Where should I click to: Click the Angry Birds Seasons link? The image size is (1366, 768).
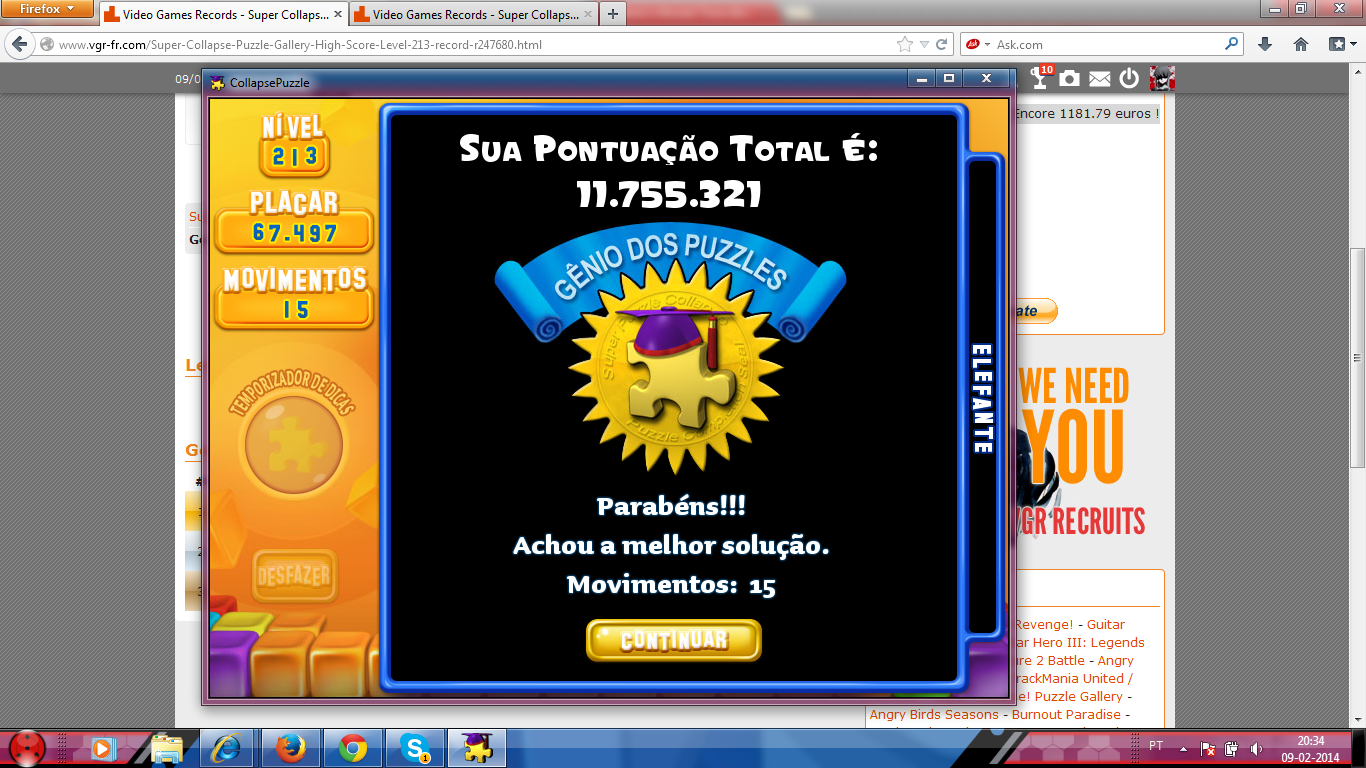coord(934,714)
